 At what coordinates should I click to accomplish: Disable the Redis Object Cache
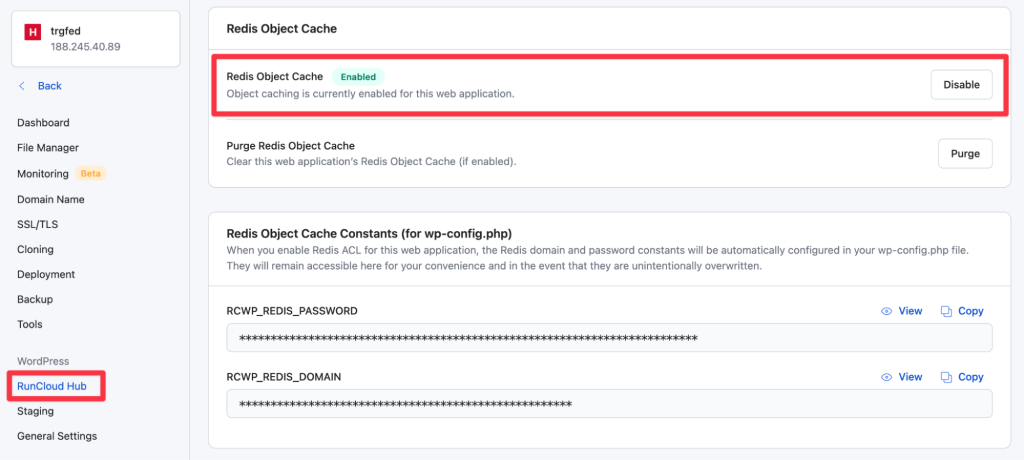[x=961, y=85]
